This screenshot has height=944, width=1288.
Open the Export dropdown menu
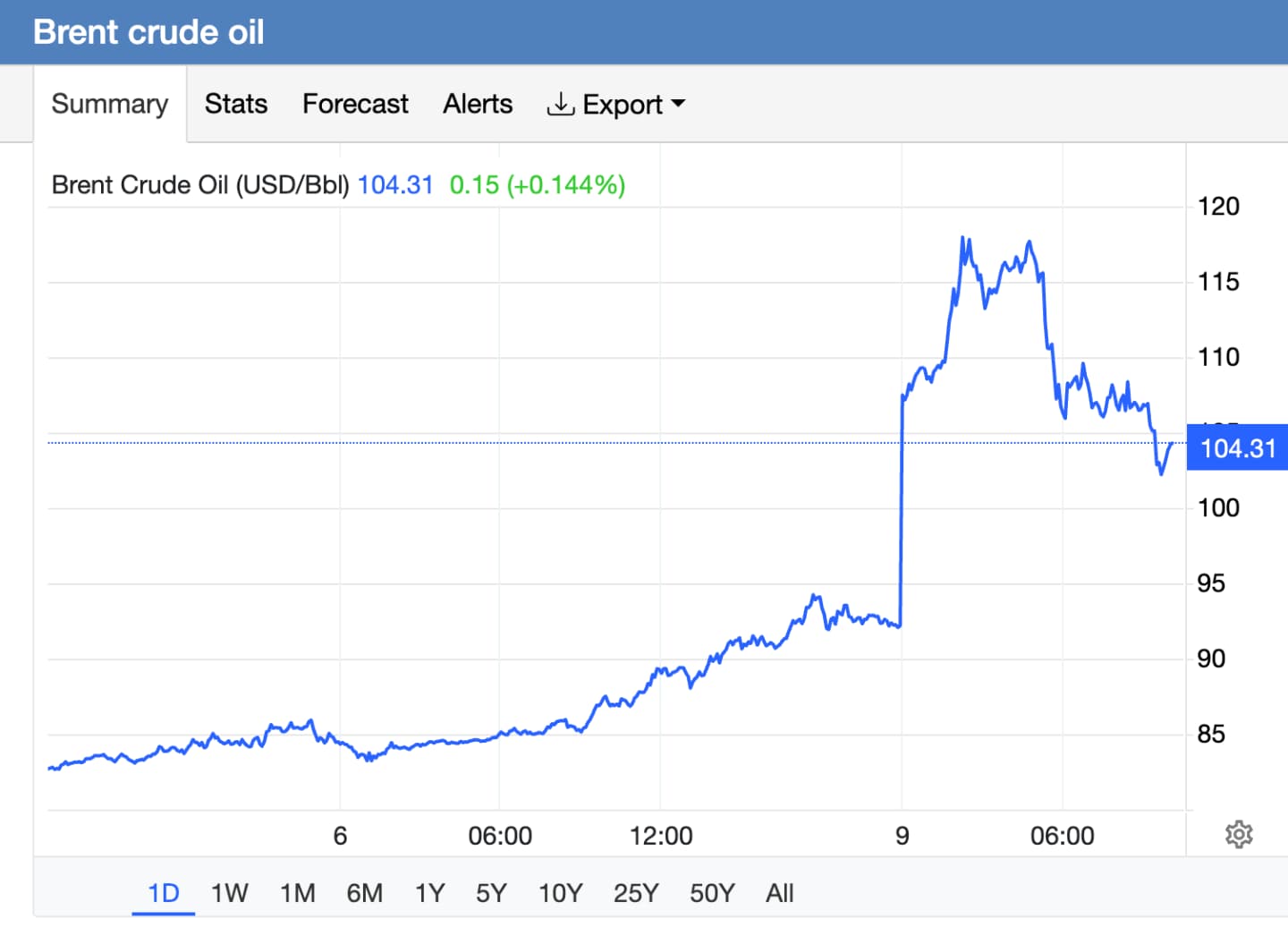tap(623, 104)
